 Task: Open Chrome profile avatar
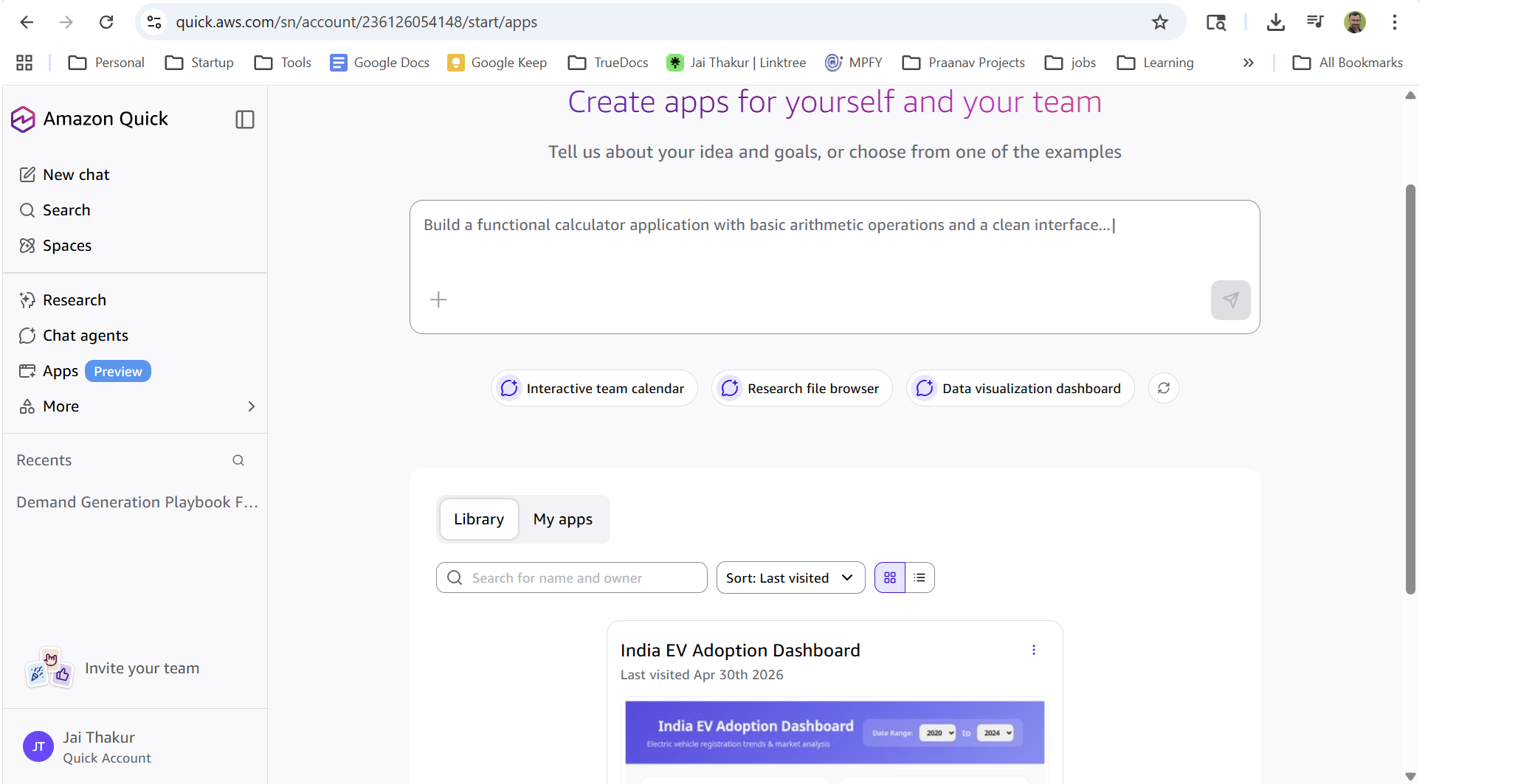point(1355,22)
